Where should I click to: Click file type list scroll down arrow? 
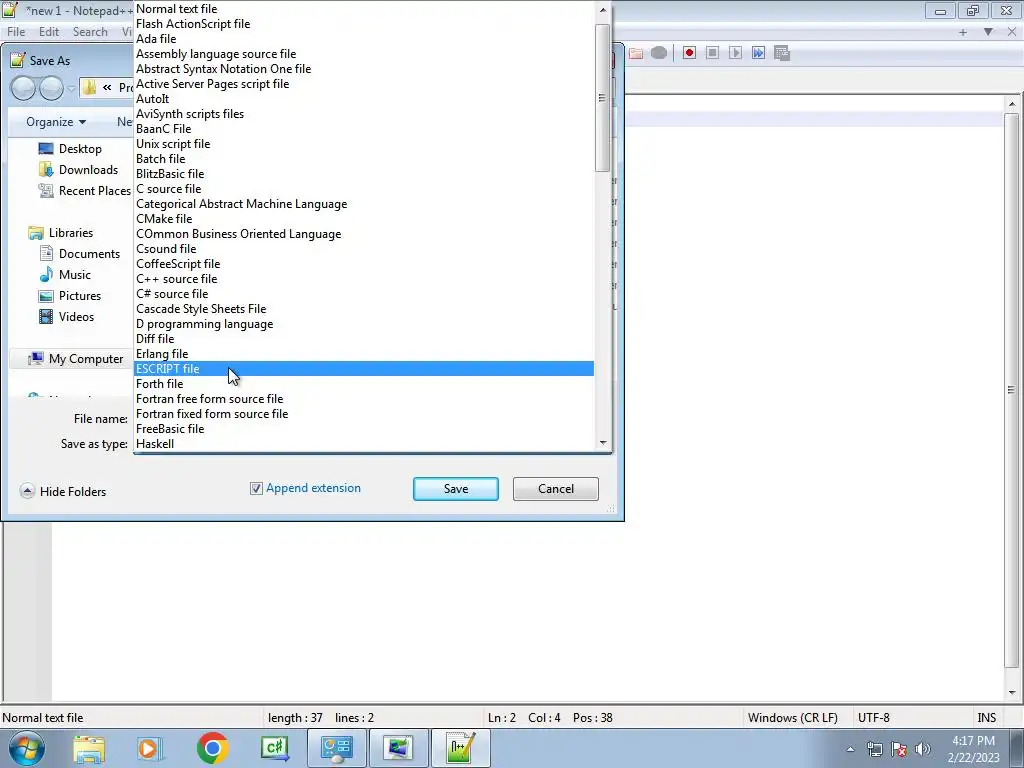(x=603, y=443)
